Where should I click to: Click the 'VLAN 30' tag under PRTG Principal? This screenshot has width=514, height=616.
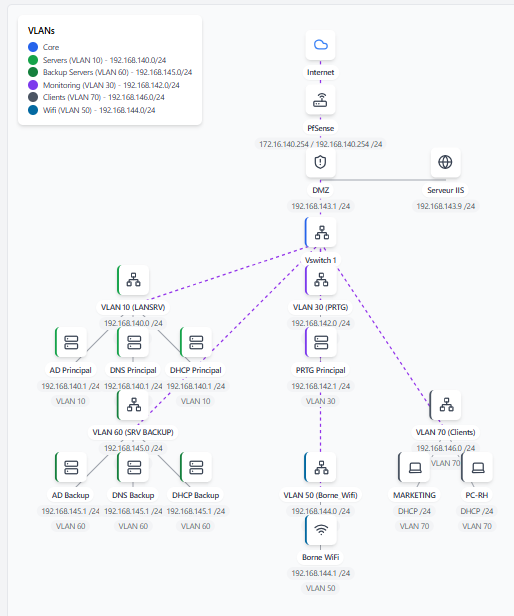click(x=321, y=401)
